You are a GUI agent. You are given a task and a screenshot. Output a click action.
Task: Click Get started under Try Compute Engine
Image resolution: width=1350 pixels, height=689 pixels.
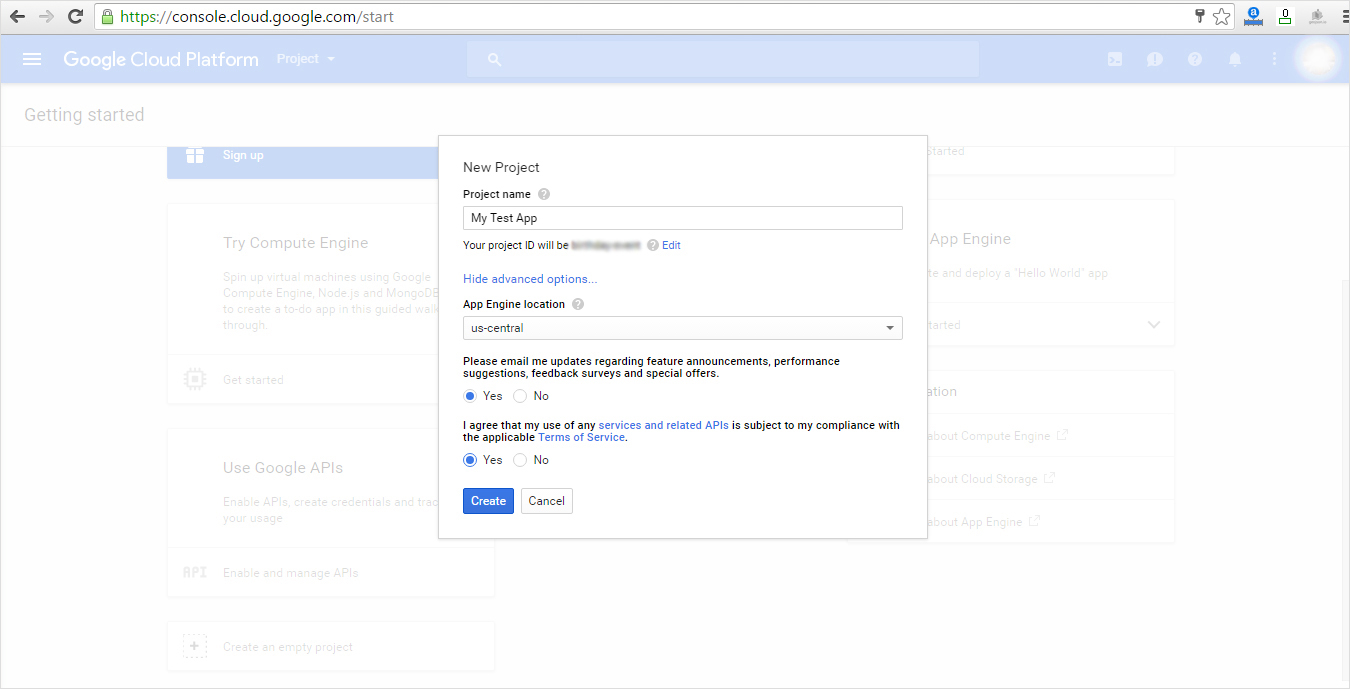click(x=253, y=380)
